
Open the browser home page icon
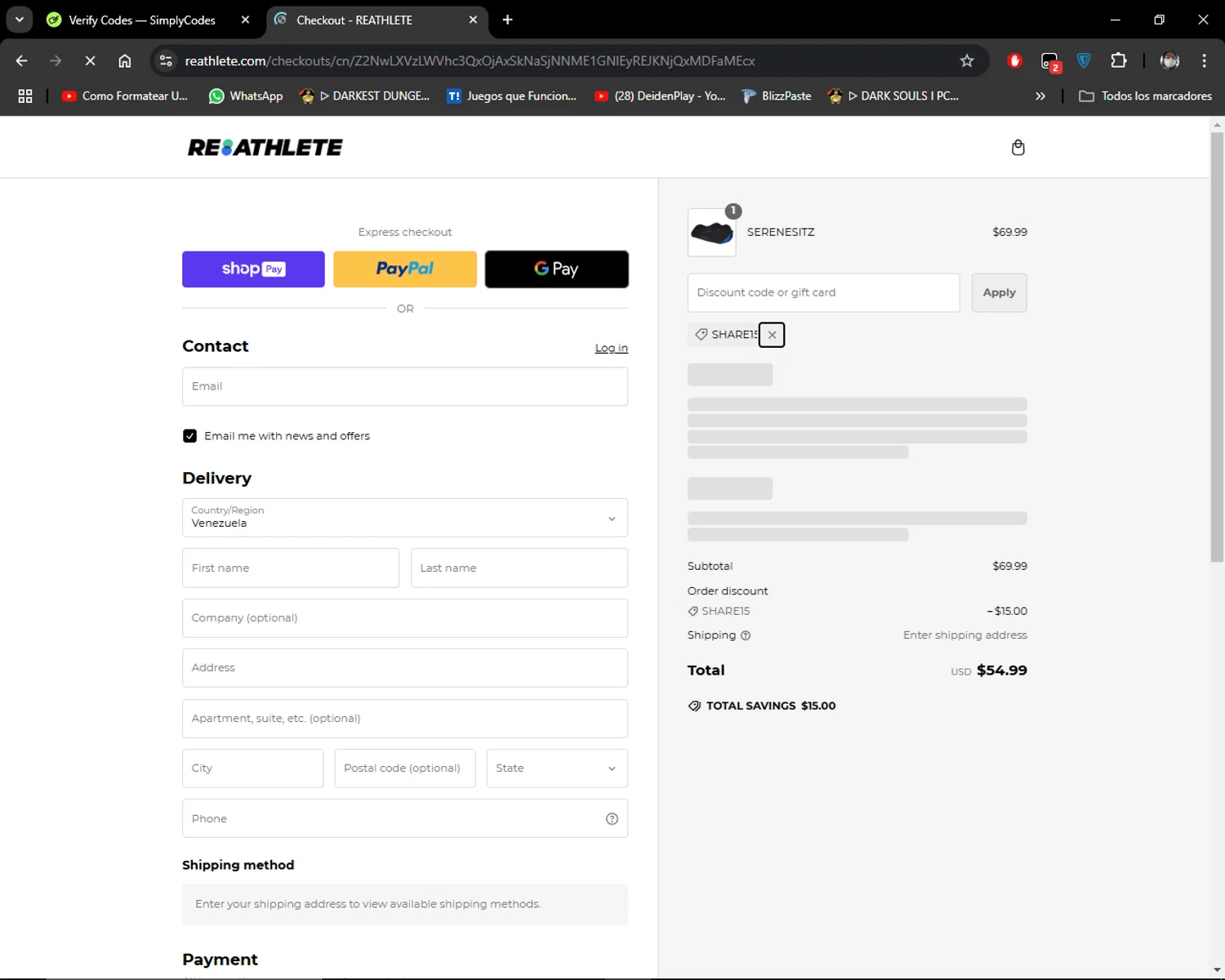pos(125,60)
